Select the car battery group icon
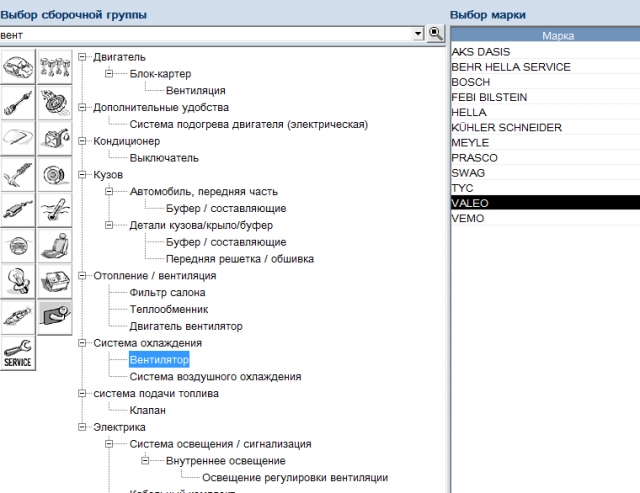 click(55, 282)
